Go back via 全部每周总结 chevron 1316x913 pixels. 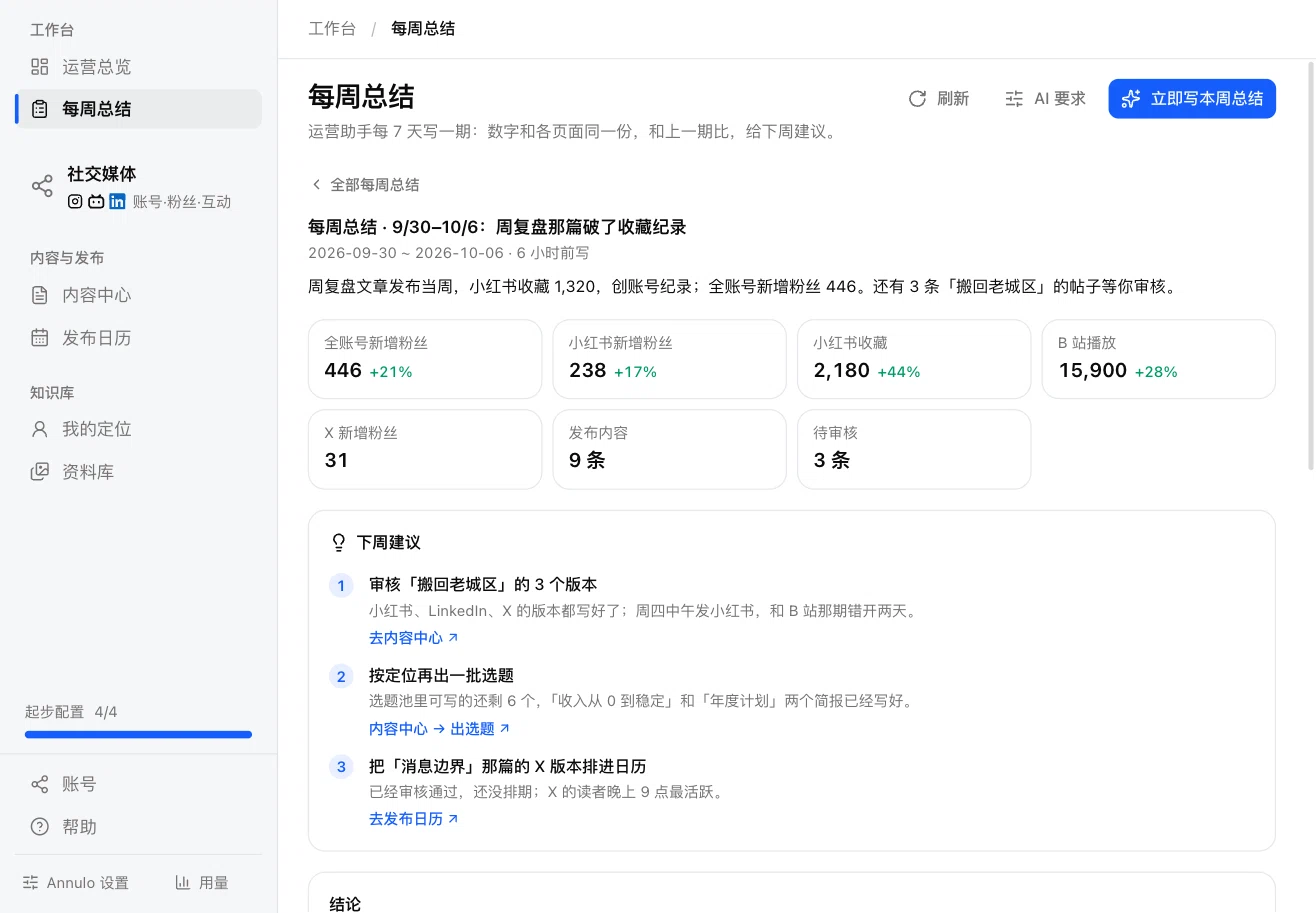point(317,184)
